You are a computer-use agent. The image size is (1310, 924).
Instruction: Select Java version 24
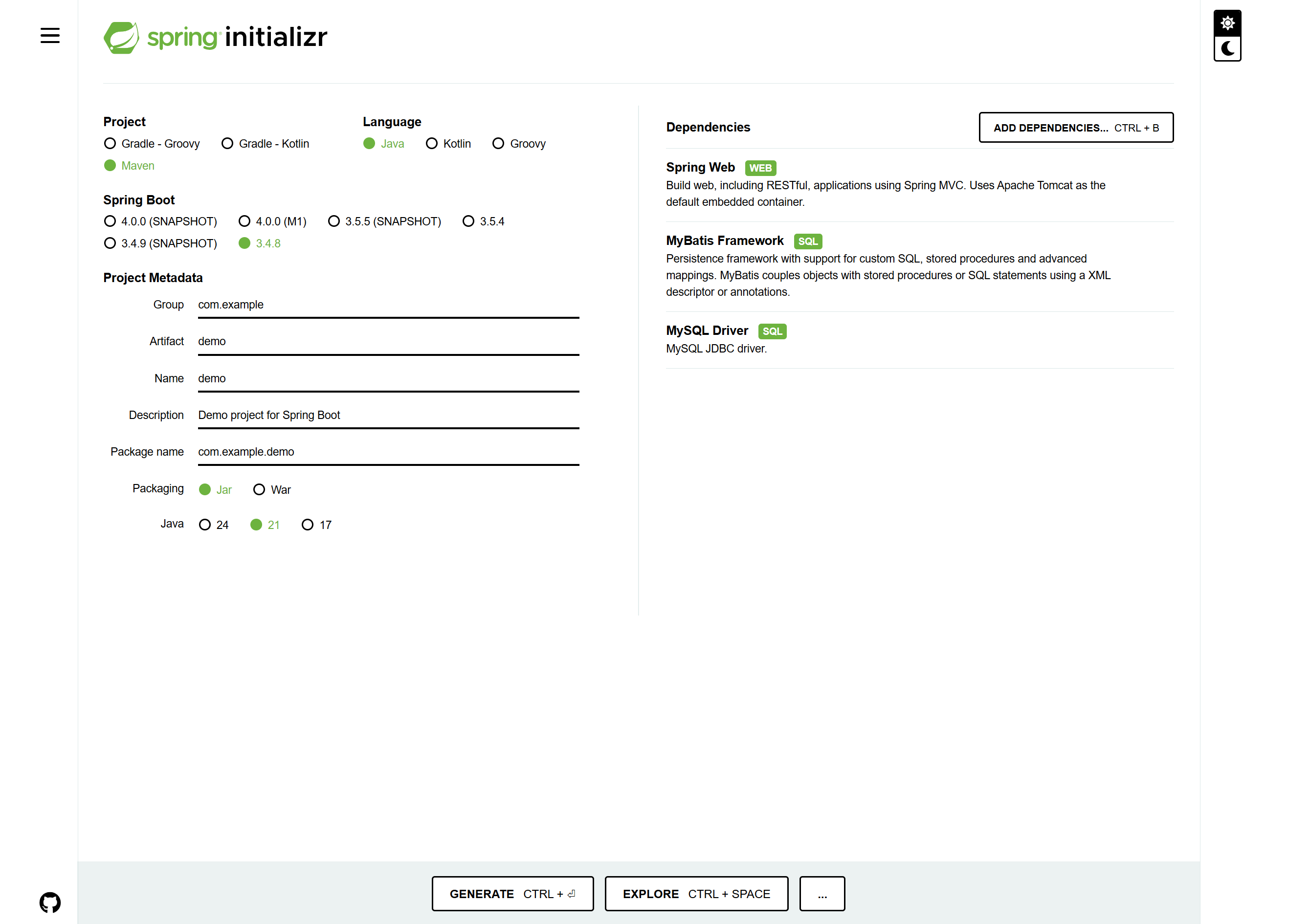pos(214,525)
